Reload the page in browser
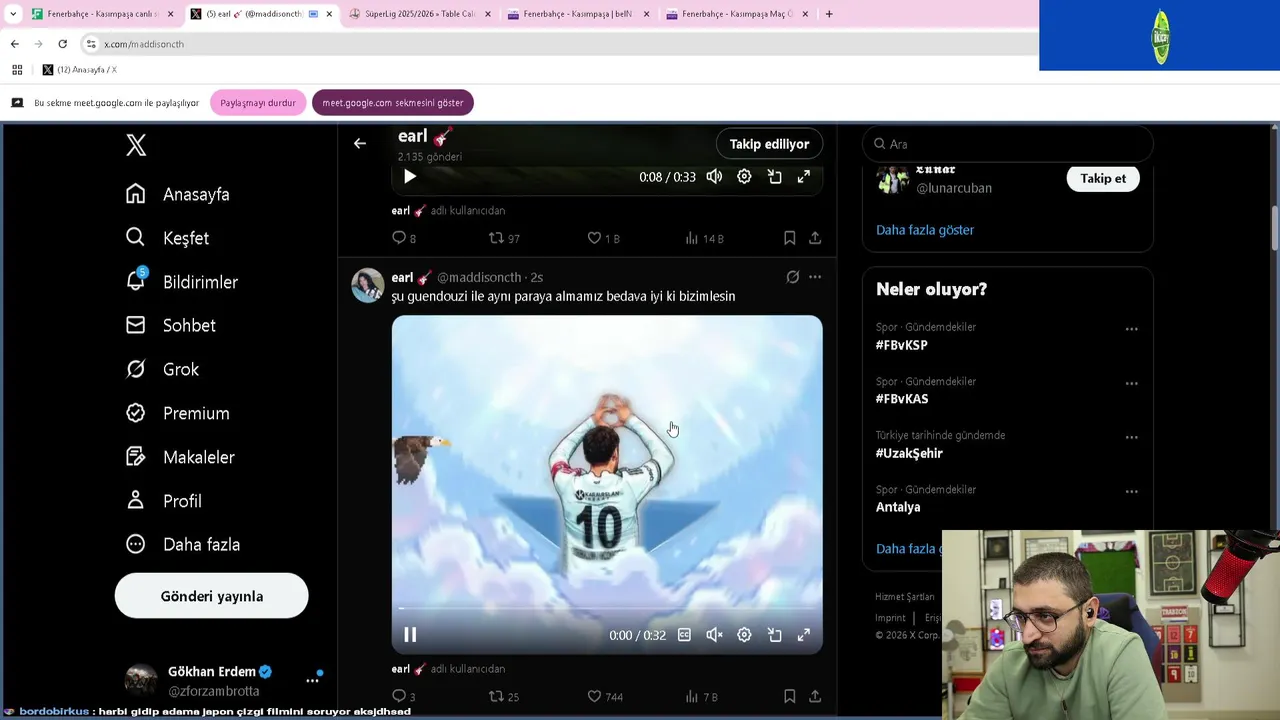Viewport: 1280px width, 720px height. pyautogui.click(x=62, y=44)
